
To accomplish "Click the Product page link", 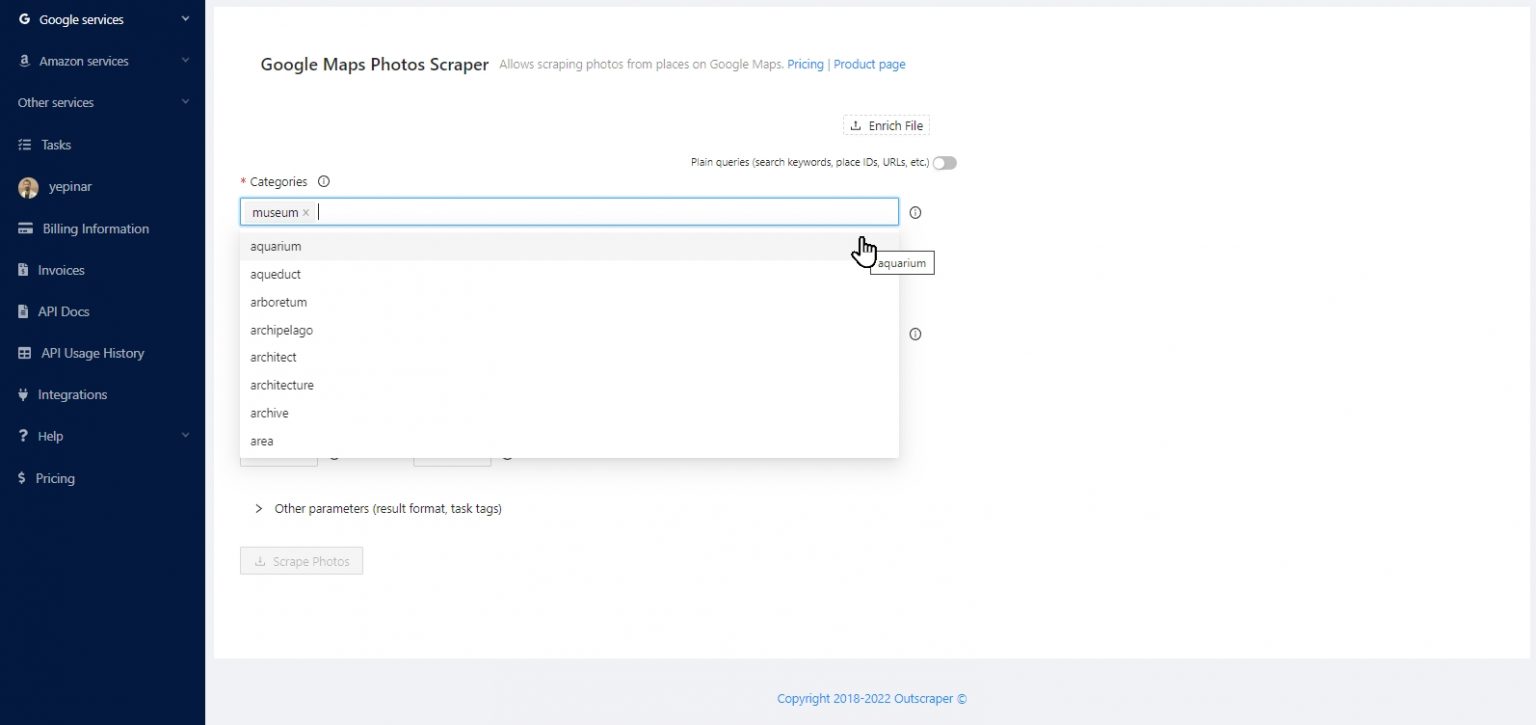I will 869,64.
